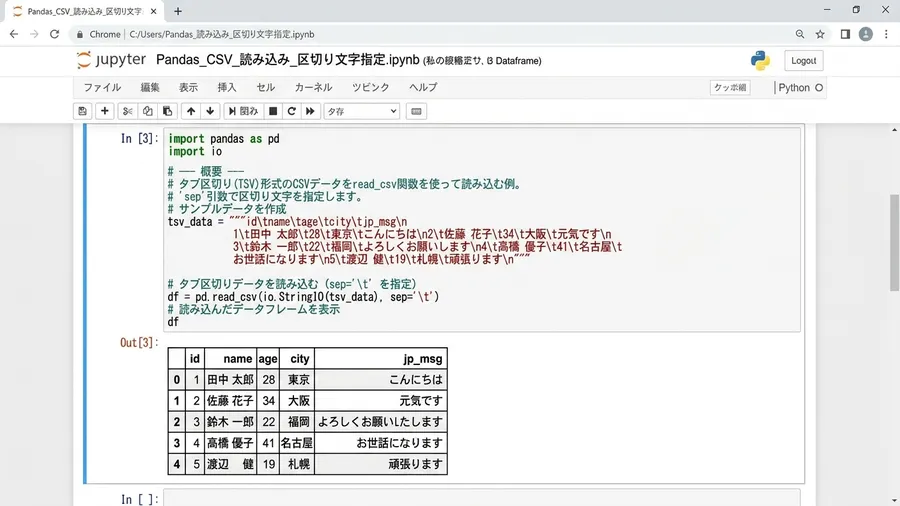Save notebook with the floppy disk icon
The width and height of the screenshot is (900, 506).
(83, 111)
